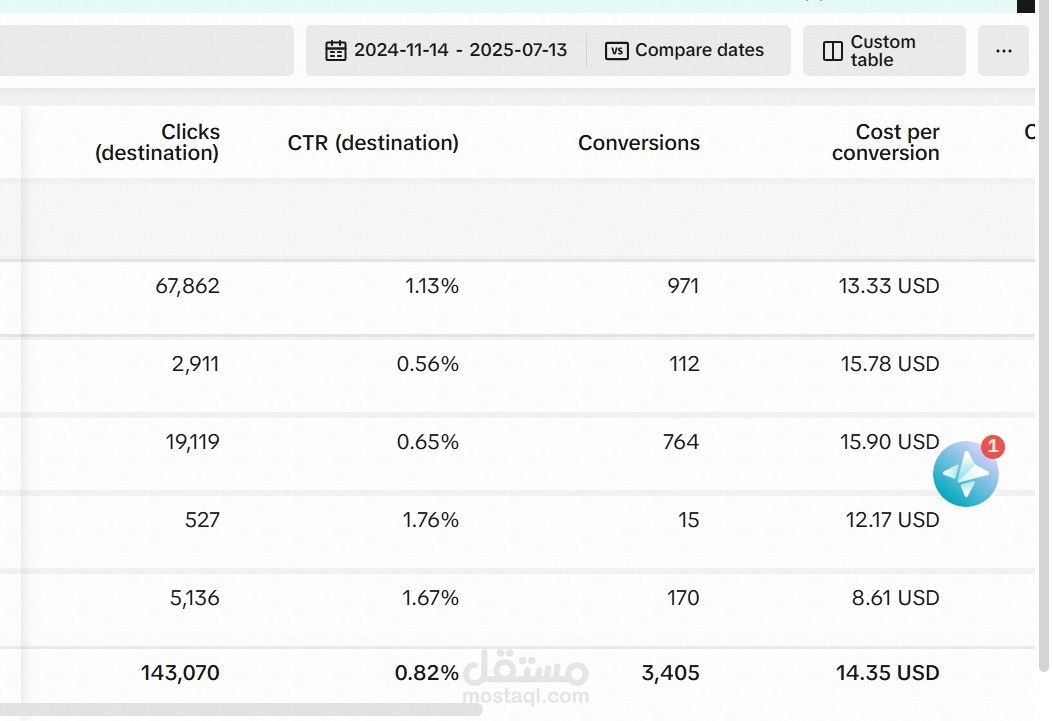Open the three-dots more options menu
Image resolution: width=1052 pixels, height=721 pixels.
[1003, 51]
